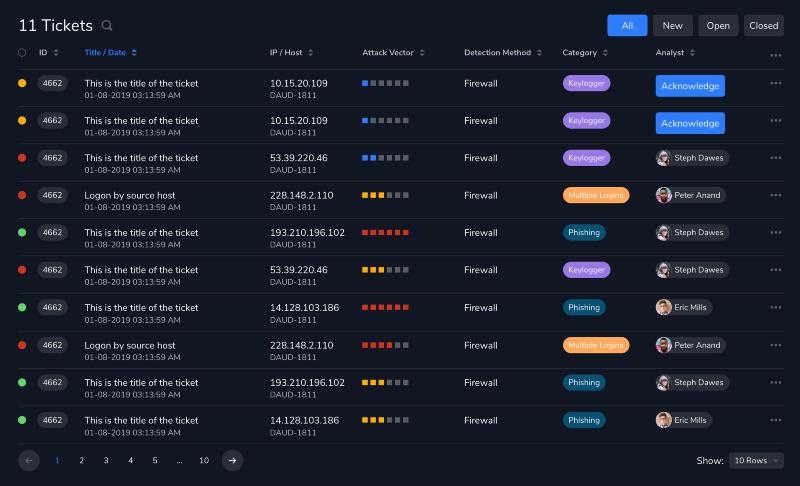Switch to the New tickets filter
This screenshot has height=486, width=800.
point(672,25)
